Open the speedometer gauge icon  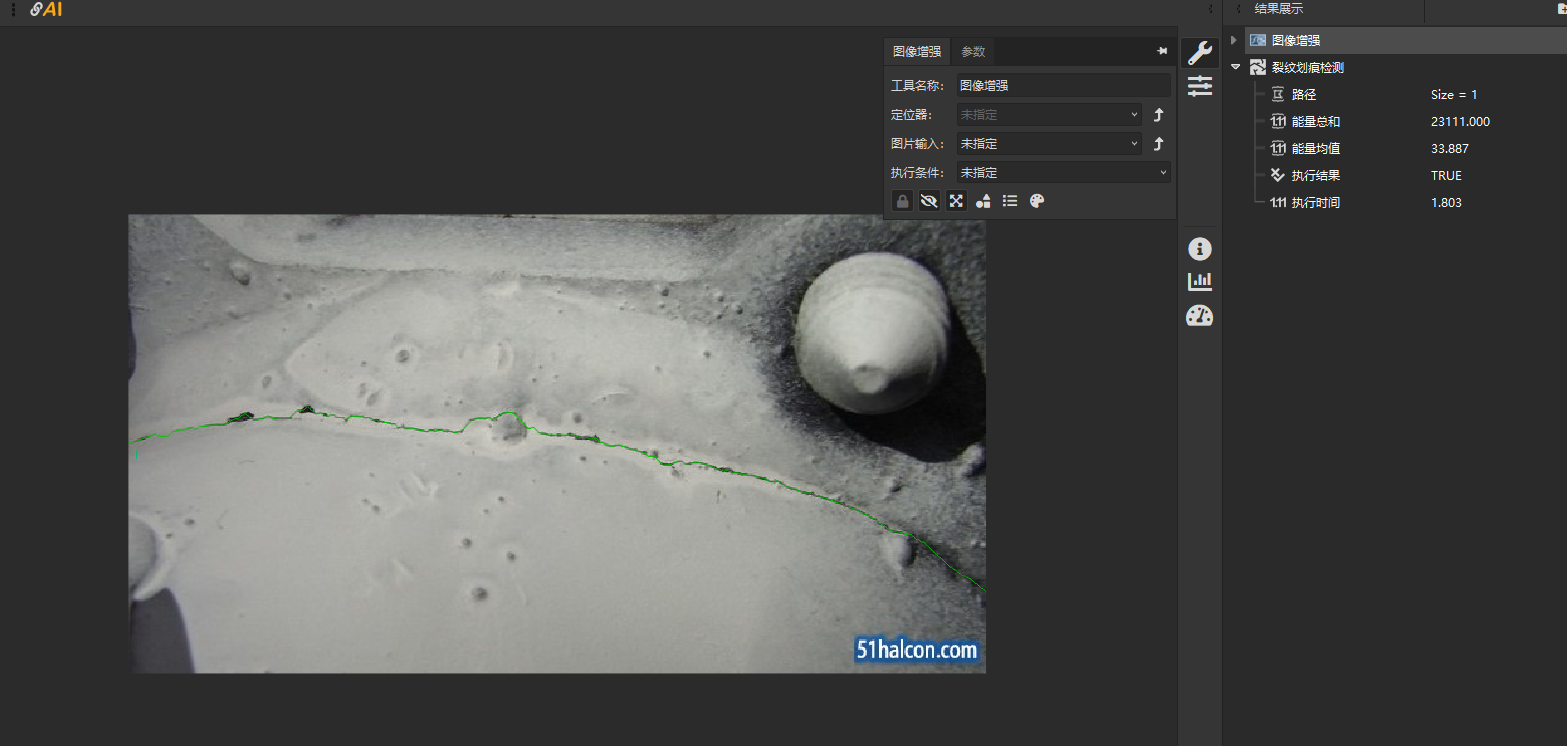[1199, 316]
